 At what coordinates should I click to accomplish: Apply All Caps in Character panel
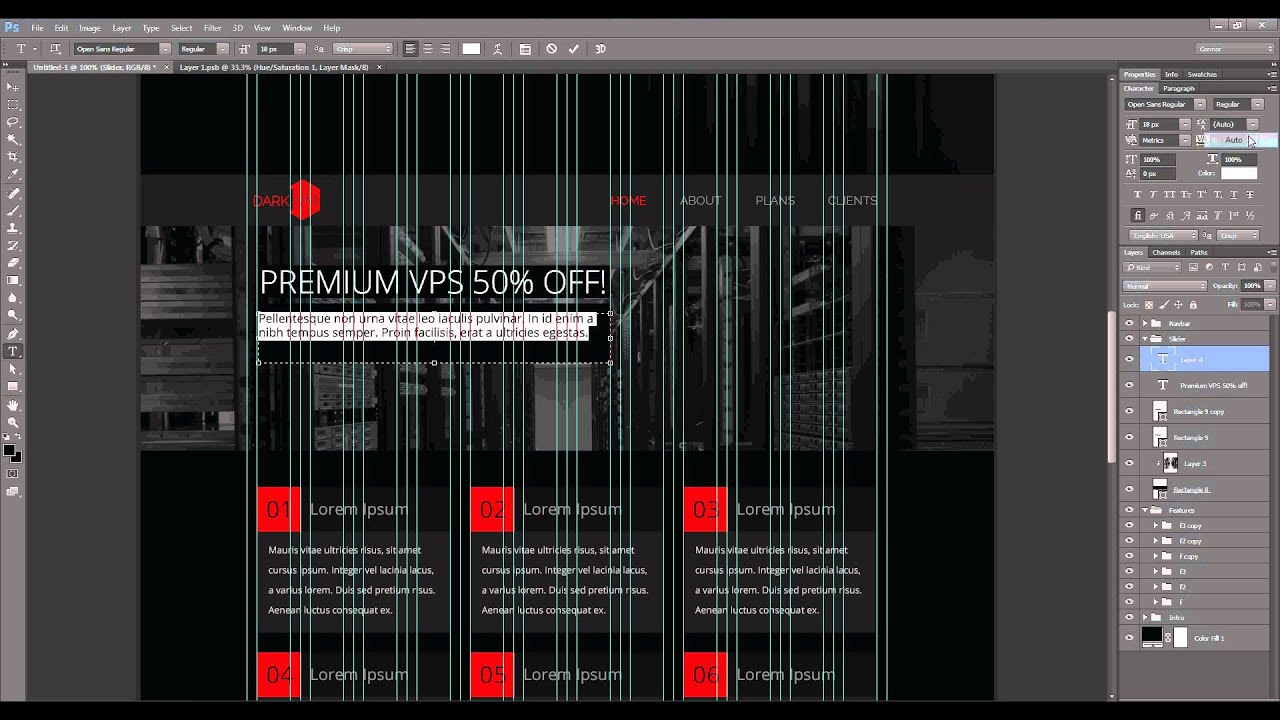1169,194
